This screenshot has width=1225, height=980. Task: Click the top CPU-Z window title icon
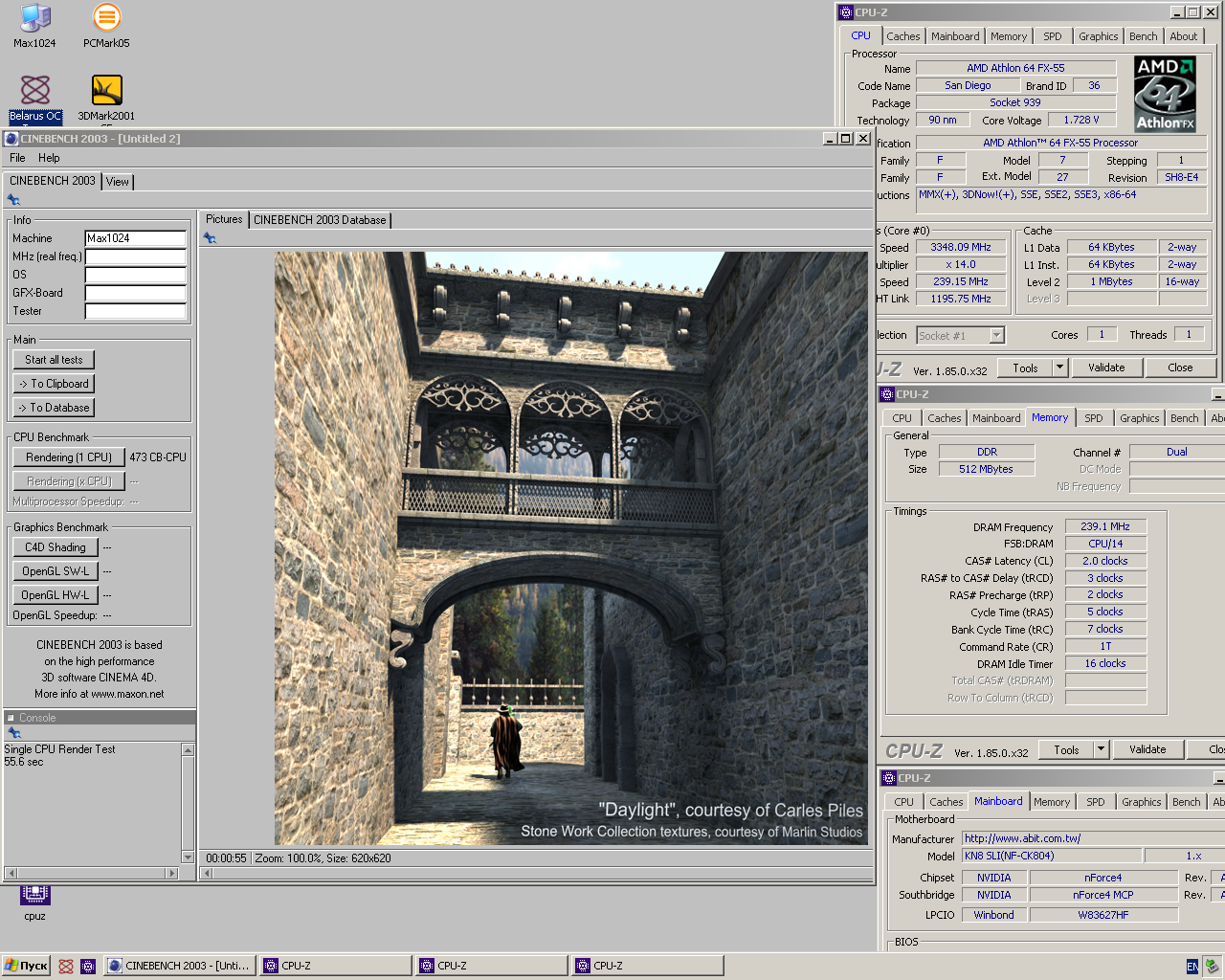click(x=846, y=12)
